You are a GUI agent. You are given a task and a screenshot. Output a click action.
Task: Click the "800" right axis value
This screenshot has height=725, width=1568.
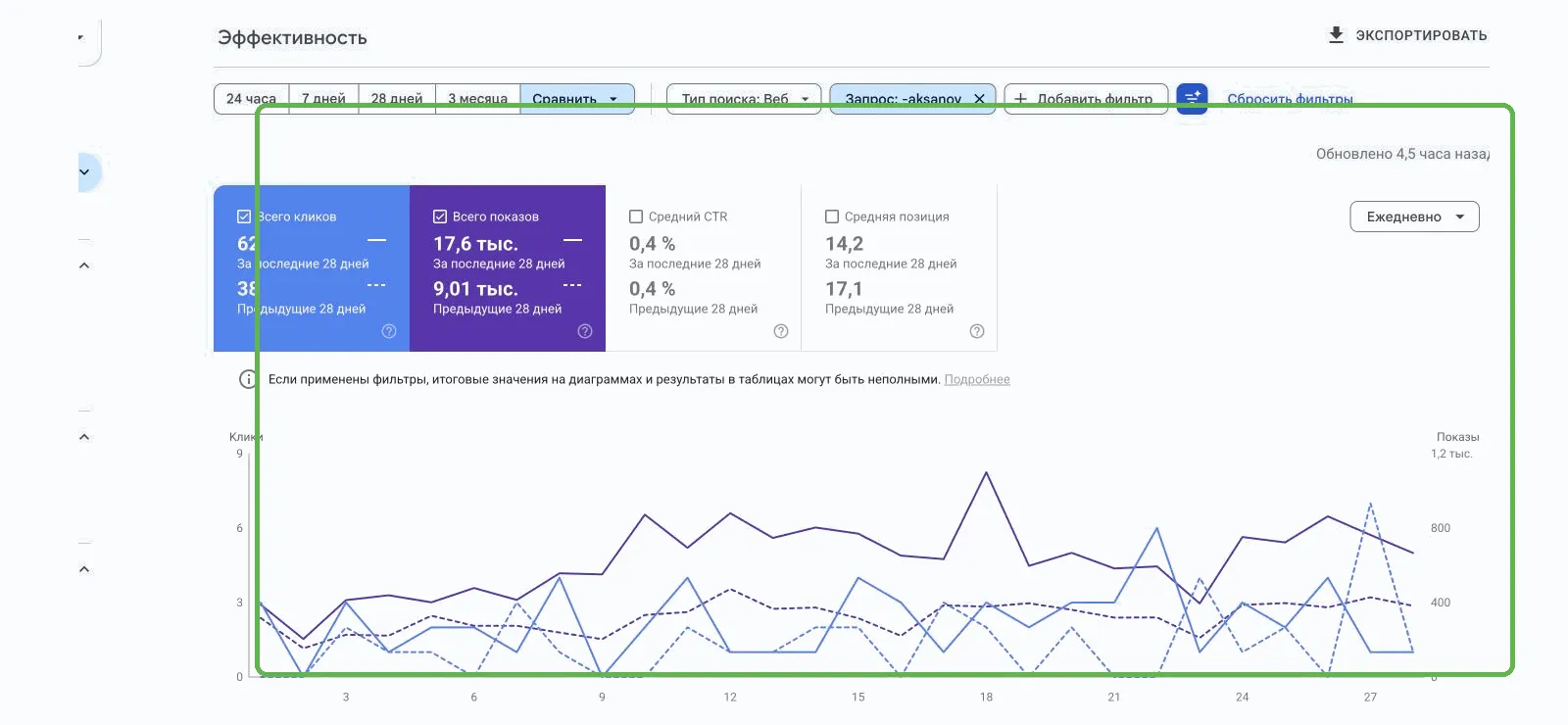(1440, 528)
